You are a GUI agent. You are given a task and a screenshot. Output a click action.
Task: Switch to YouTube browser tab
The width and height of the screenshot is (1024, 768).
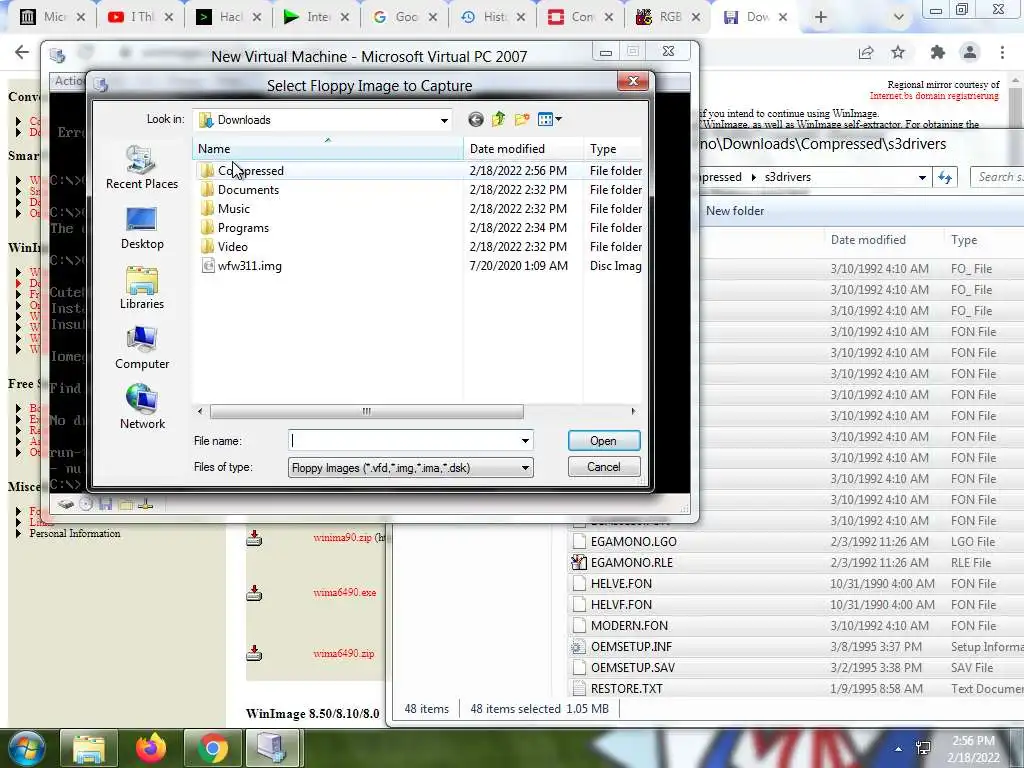[140, 17]
